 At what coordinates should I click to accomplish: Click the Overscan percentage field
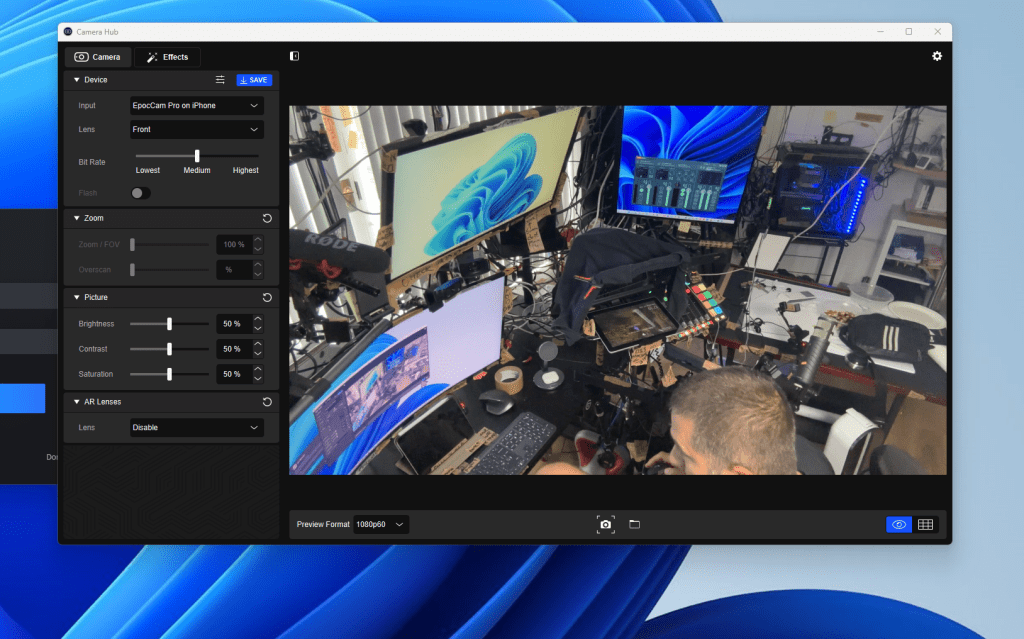pos(234,269)
